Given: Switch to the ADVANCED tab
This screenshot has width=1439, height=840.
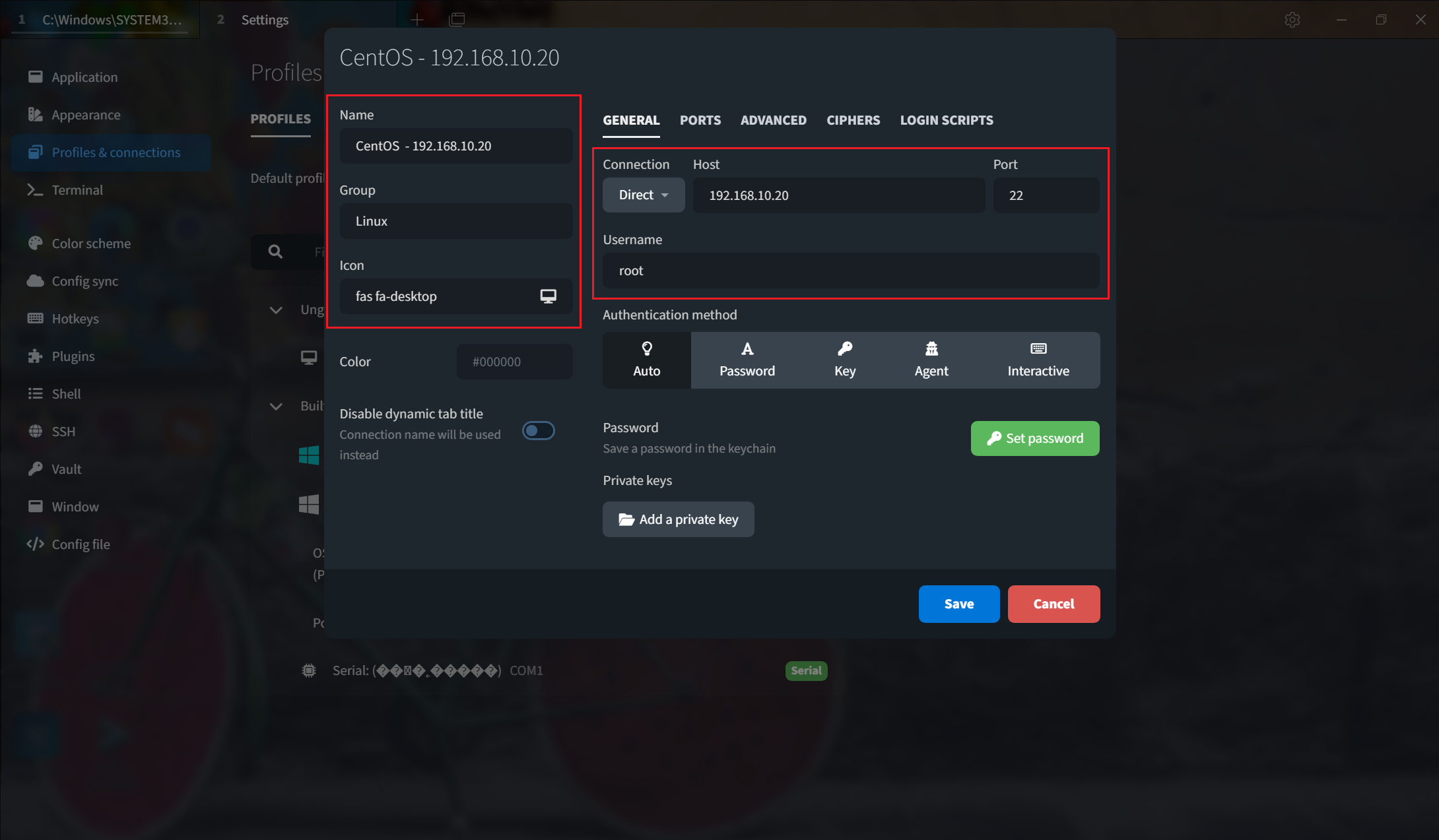Looking at the screenshot, I should [x=773, y=119].
